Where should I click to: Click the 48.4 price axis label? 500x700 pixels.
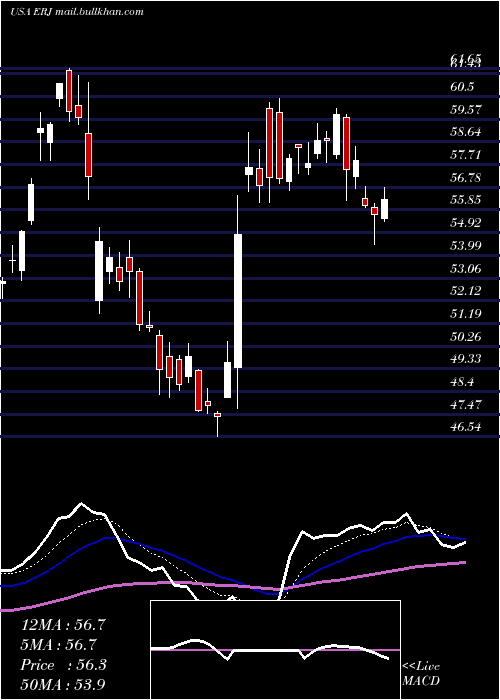tap(462, 382)
